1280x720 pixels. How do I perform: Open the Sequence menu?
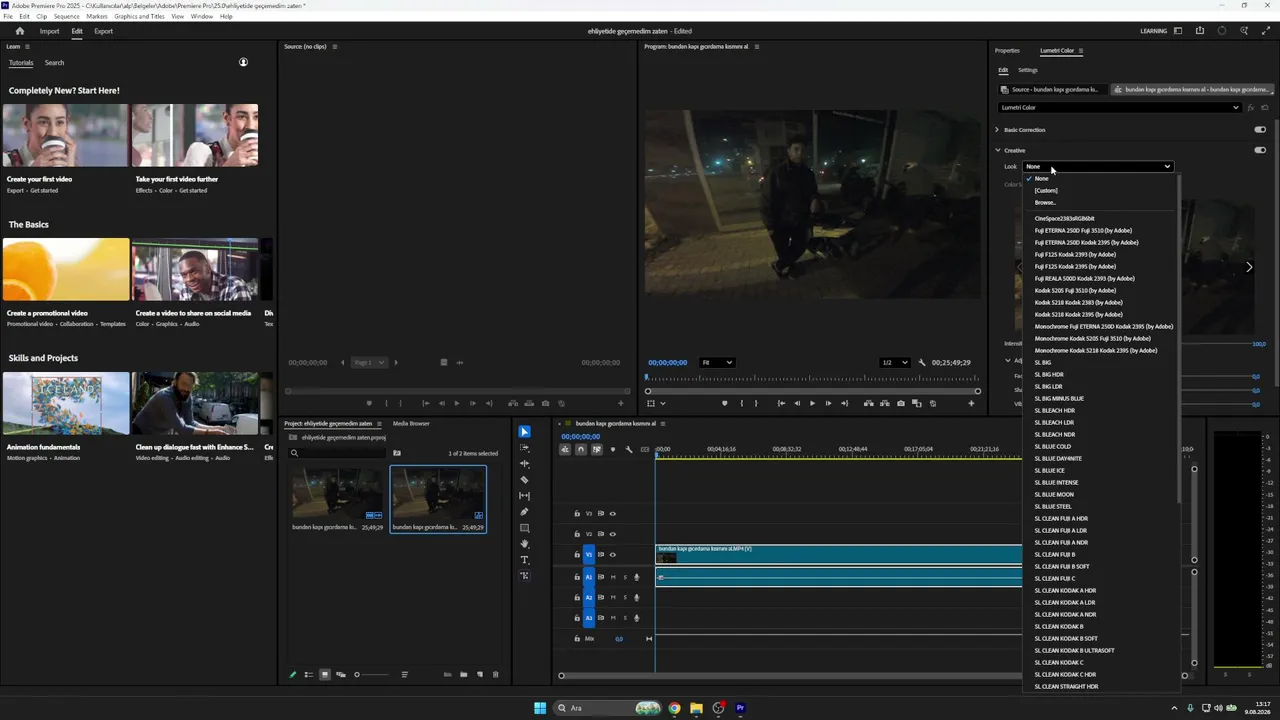(x=66, y=16)
